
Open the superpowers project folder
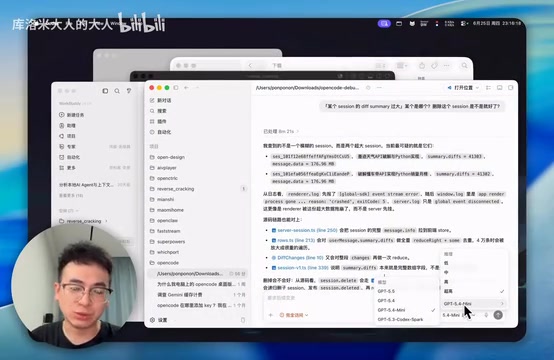(198, 242)
